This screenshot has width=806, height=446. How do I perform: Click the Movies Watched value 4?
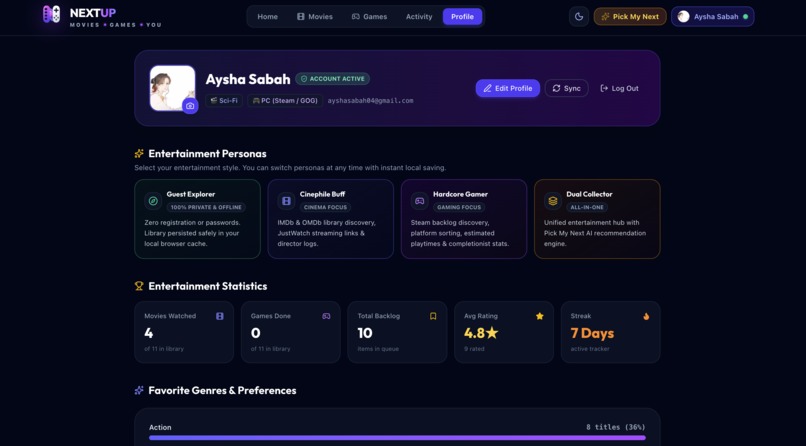[x=149, y=333]
